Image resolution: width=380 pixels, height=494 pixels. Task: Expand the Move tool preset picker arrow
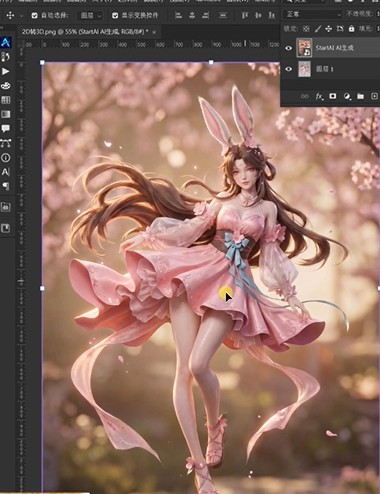[x=21, y=16]
